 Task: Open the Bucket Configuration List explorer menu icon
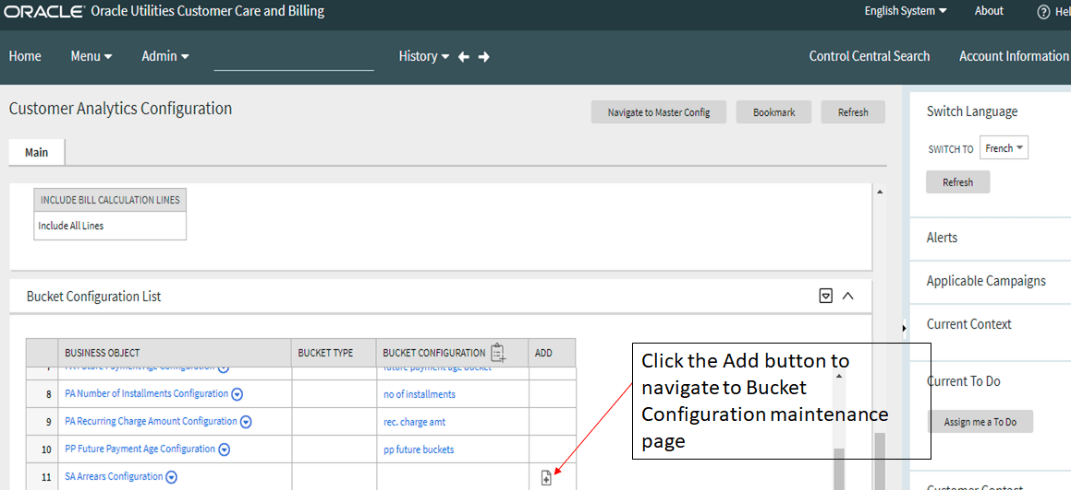(x=826, y=296)
